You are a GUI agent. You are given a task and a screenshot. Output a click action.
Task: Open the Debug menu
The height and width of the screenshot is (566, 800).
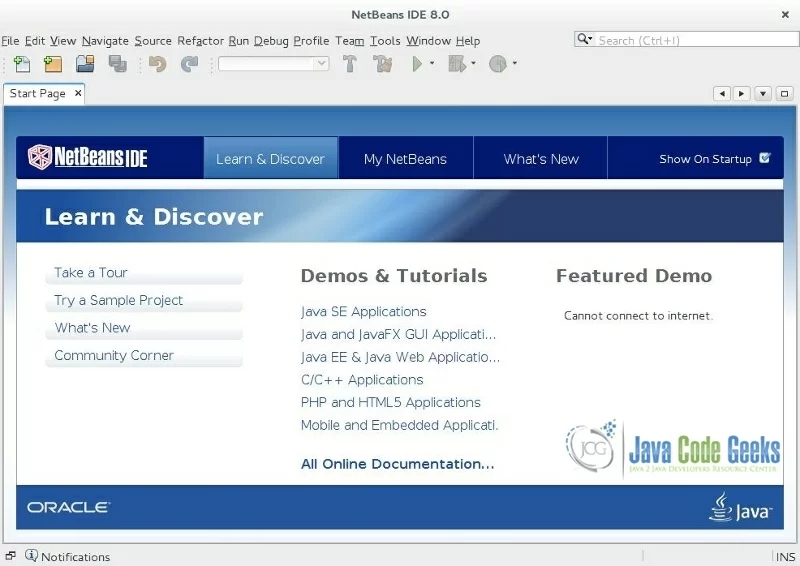pos(271,41)
